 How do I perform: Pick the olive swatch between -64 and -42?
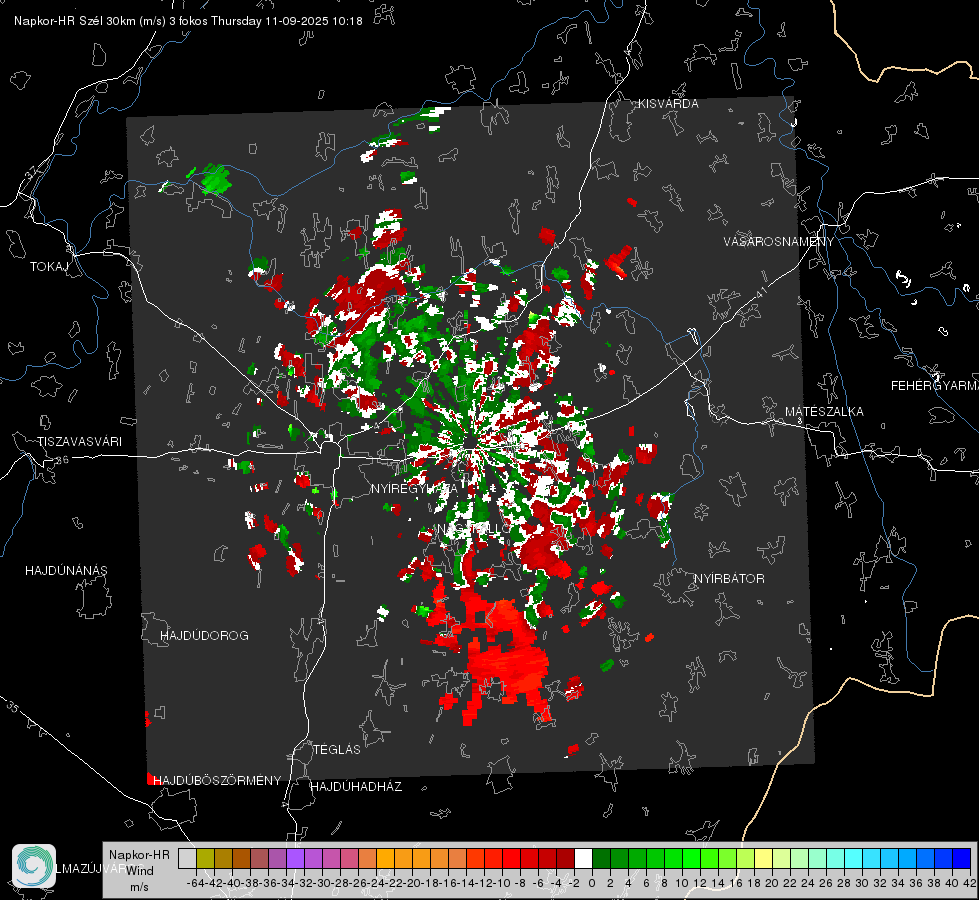point(205,858)
